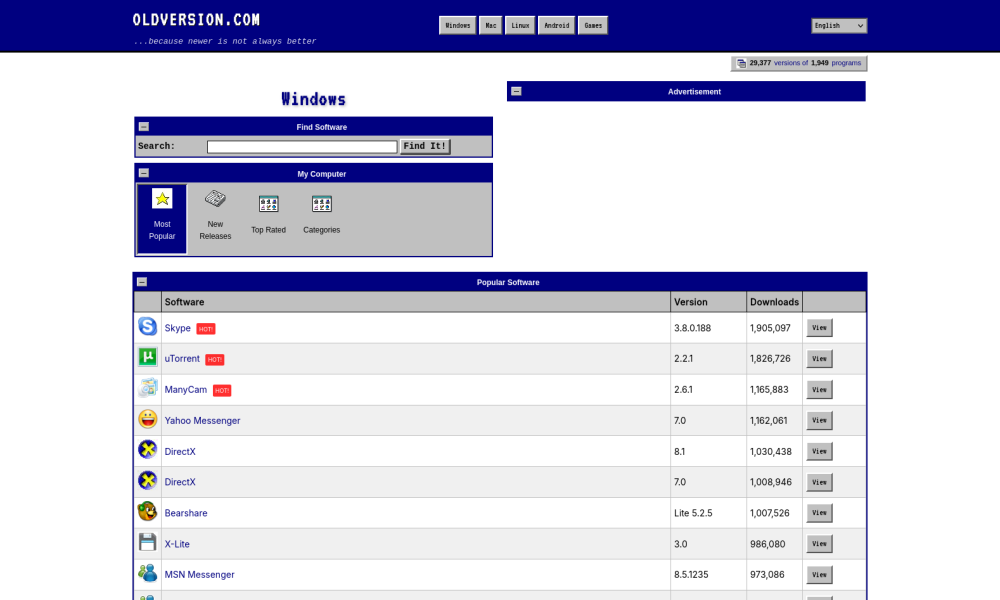
Task: Click the Yahoo Messenger smiley icon
Action: [147, 419]
